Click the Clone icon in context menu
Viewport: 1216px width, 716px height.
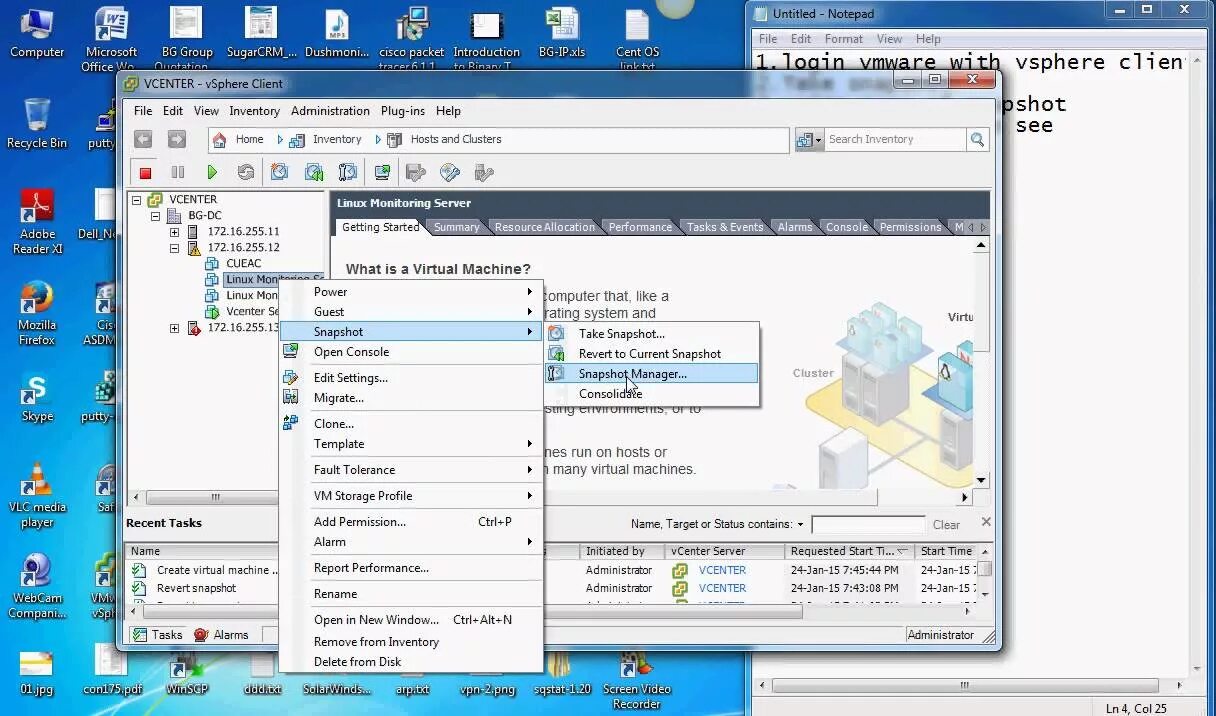click(291, 424)
